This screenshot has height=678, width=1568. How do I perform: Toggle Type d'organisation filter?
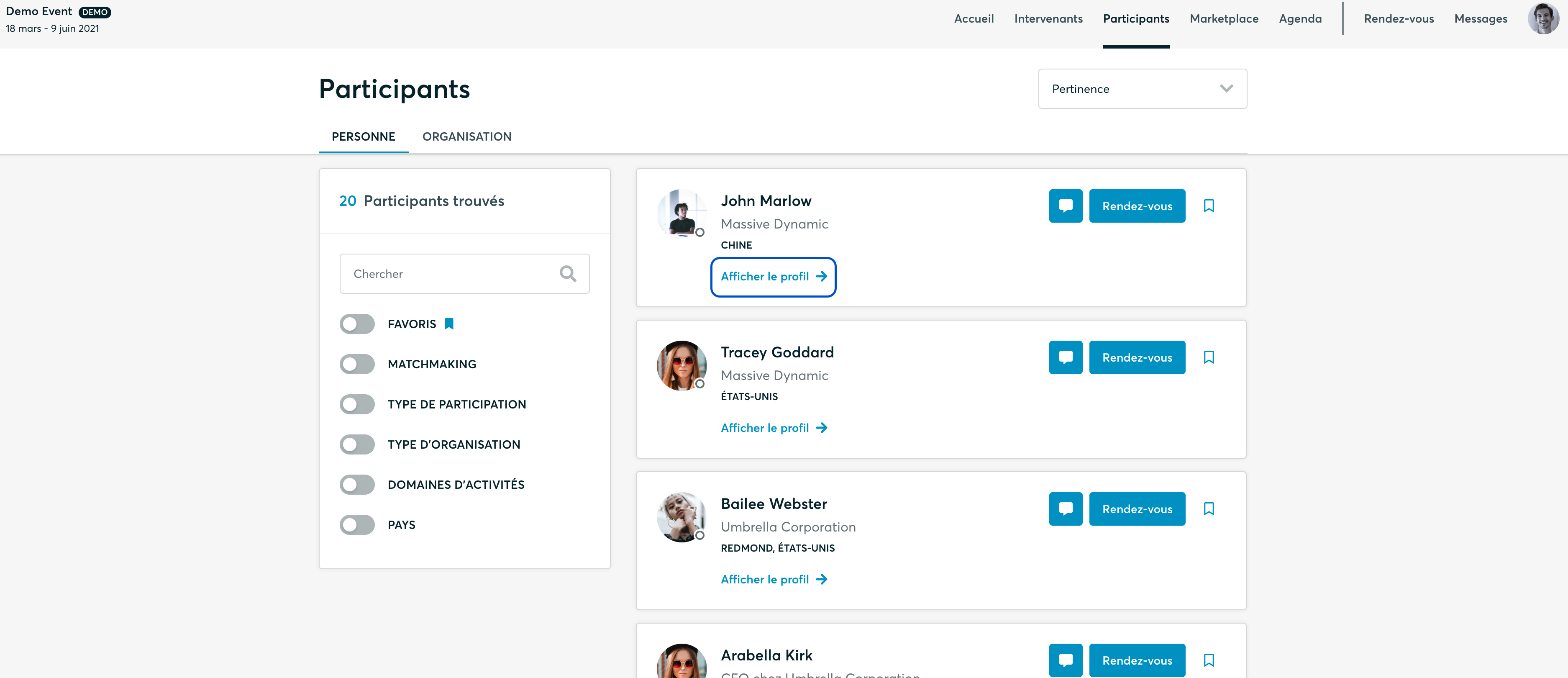[357, 445]
